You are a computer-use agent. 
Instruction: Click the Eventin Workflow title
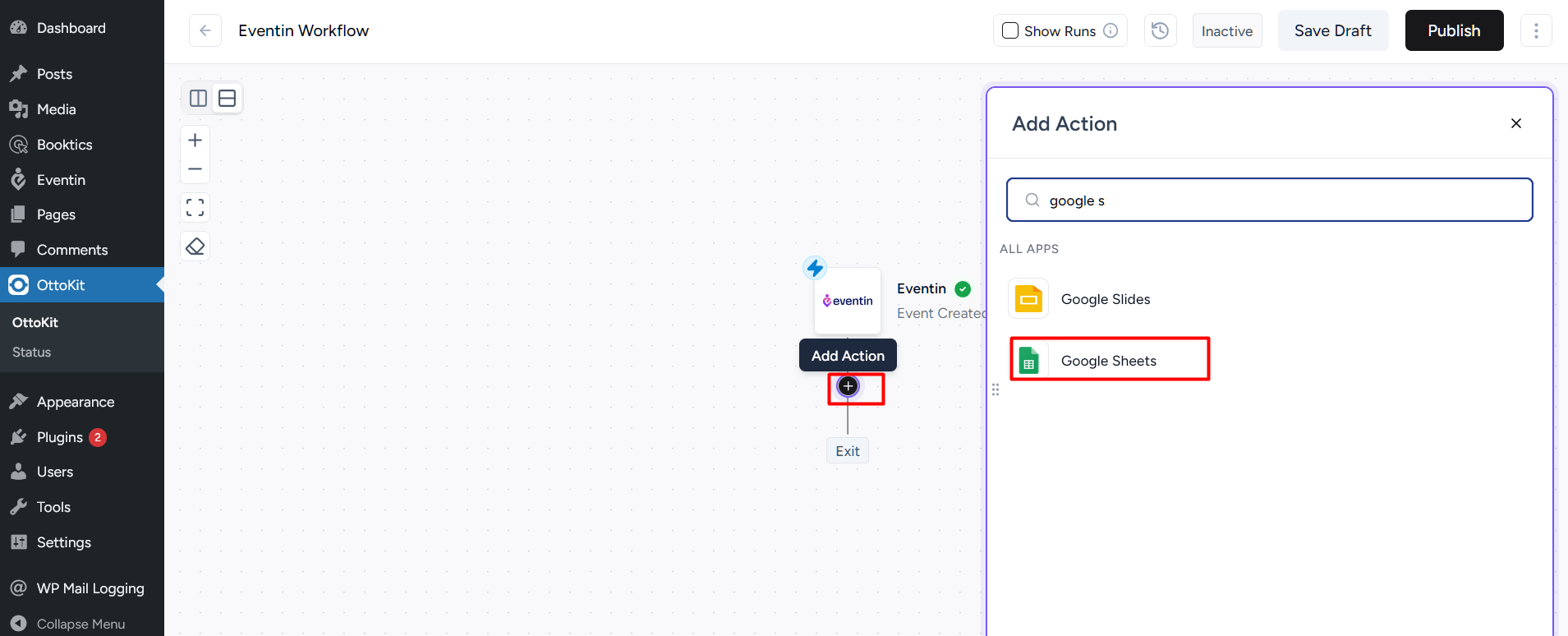303,30
